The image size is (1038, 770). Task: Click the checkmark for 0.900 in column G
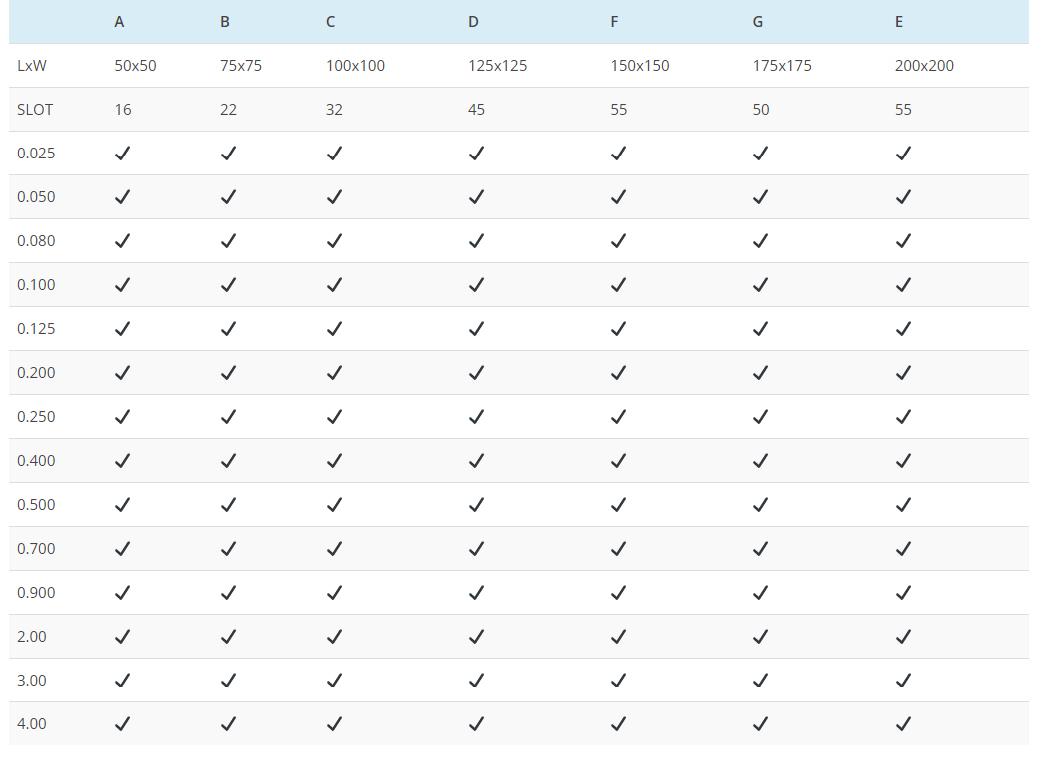coord(760,593)
